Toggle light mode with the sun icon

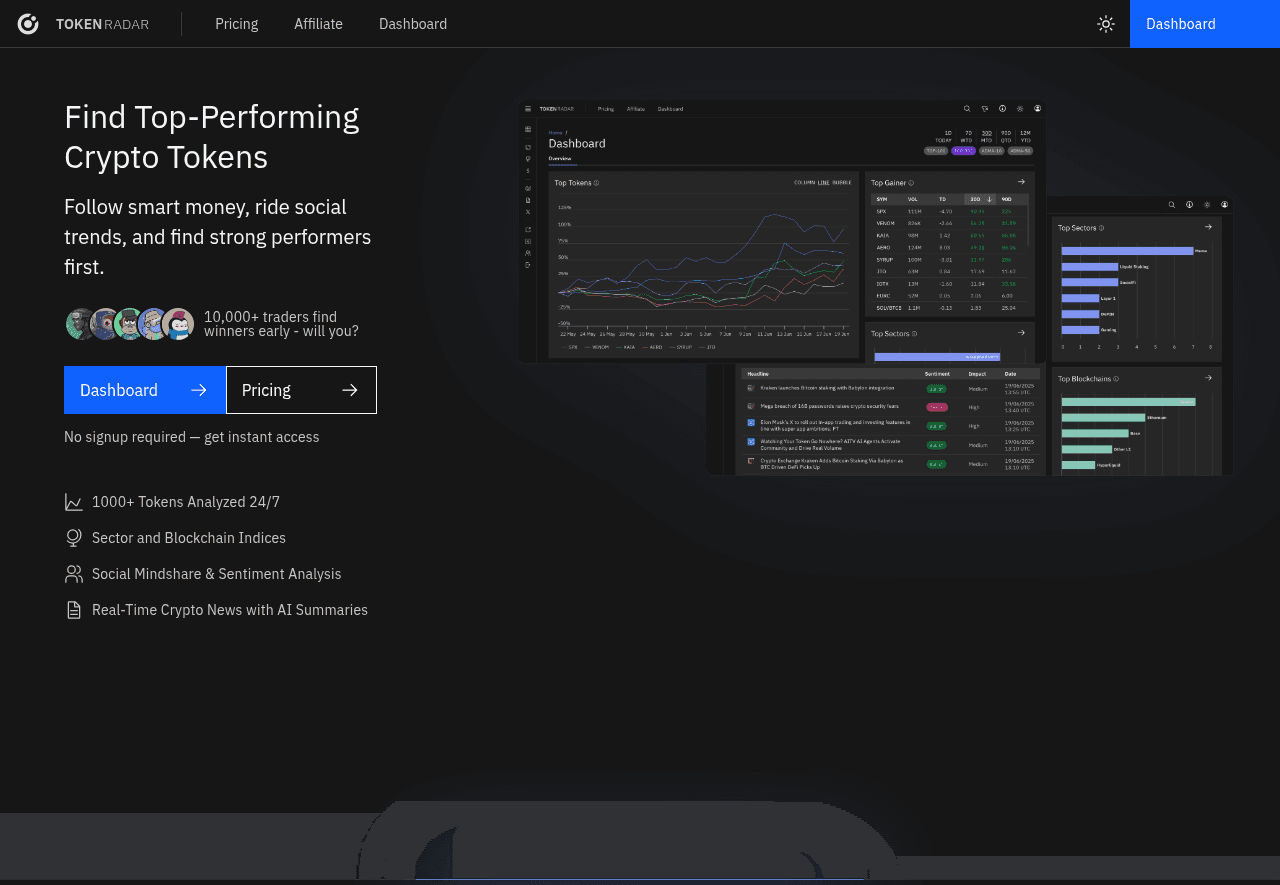[1105, 23]
